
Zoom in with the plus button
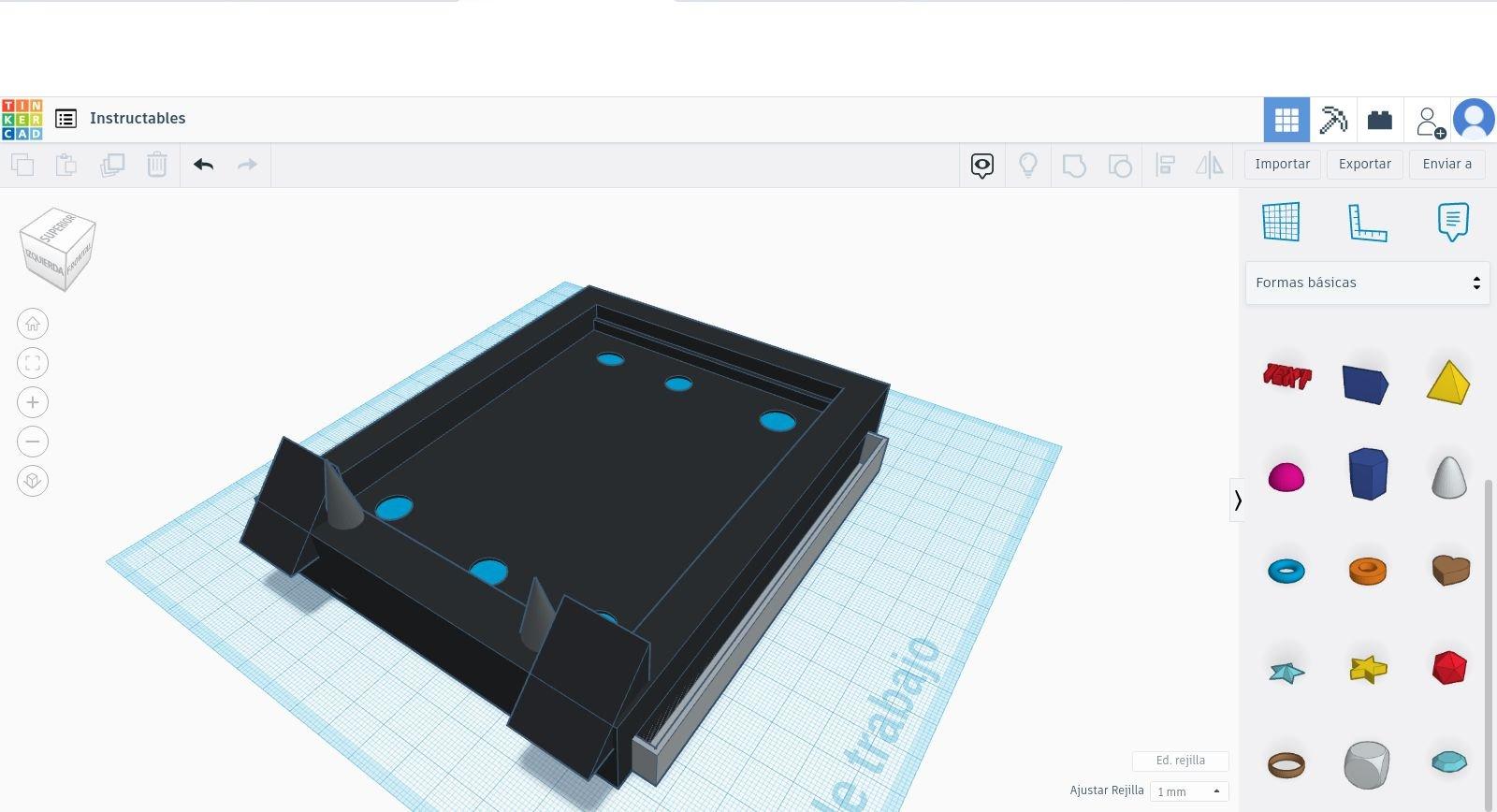click(33, 402)
